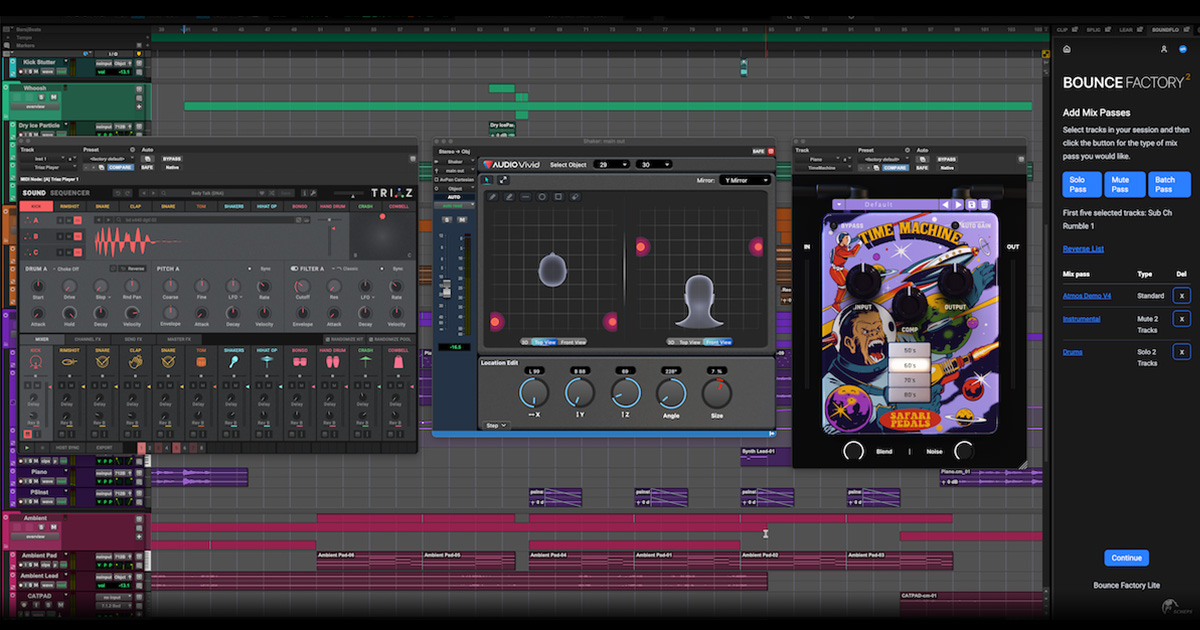Screen dimensions: 1200x630
Task: Open the Select Object dropdown showing 29
Action: 611,164
